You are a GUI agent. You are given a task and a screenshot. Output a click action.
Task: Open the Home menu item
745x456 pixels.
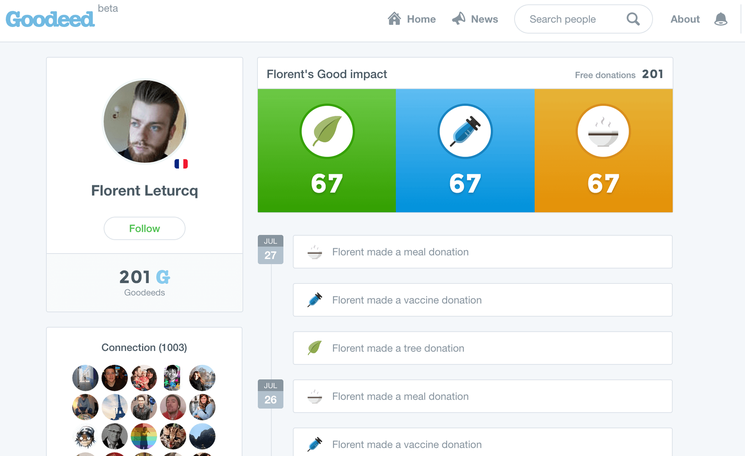pos(412,19)
